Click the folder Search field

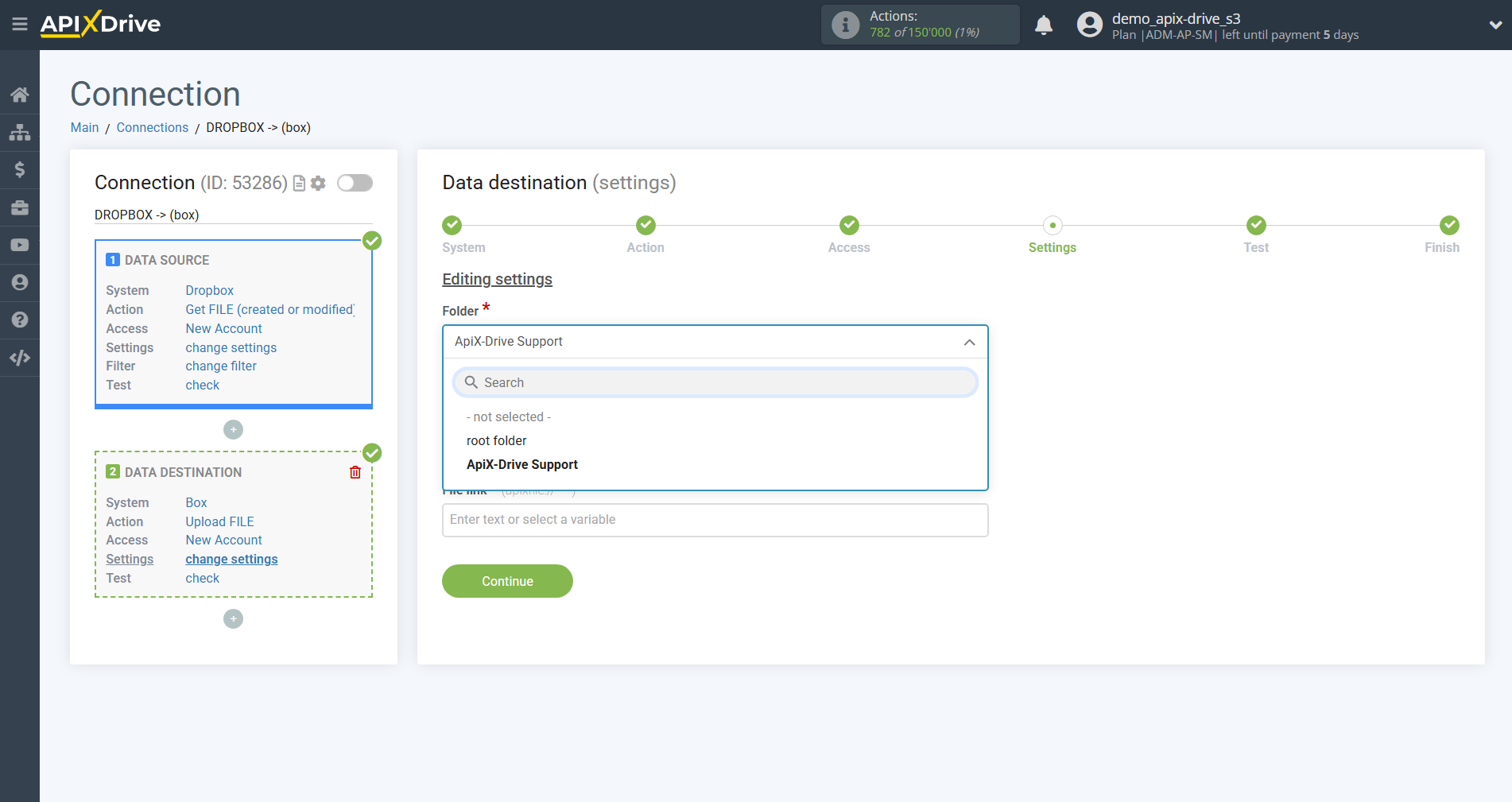[x=715, y=382]
